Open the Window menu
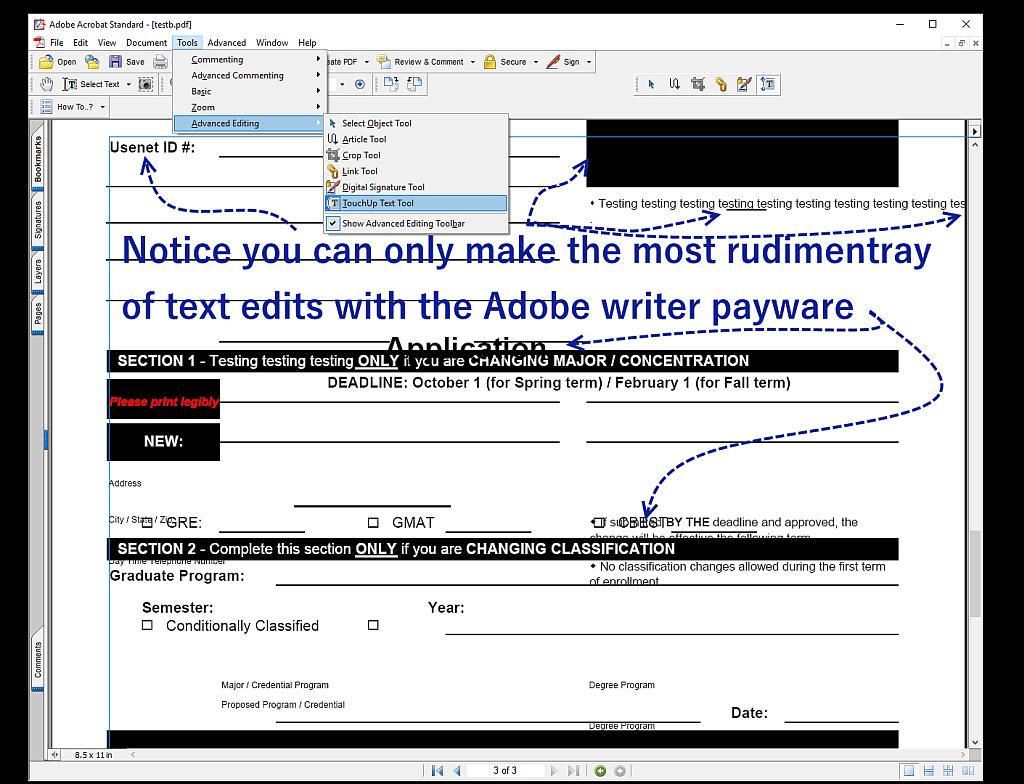1024x784 pixels. click(x=272, y=42)
